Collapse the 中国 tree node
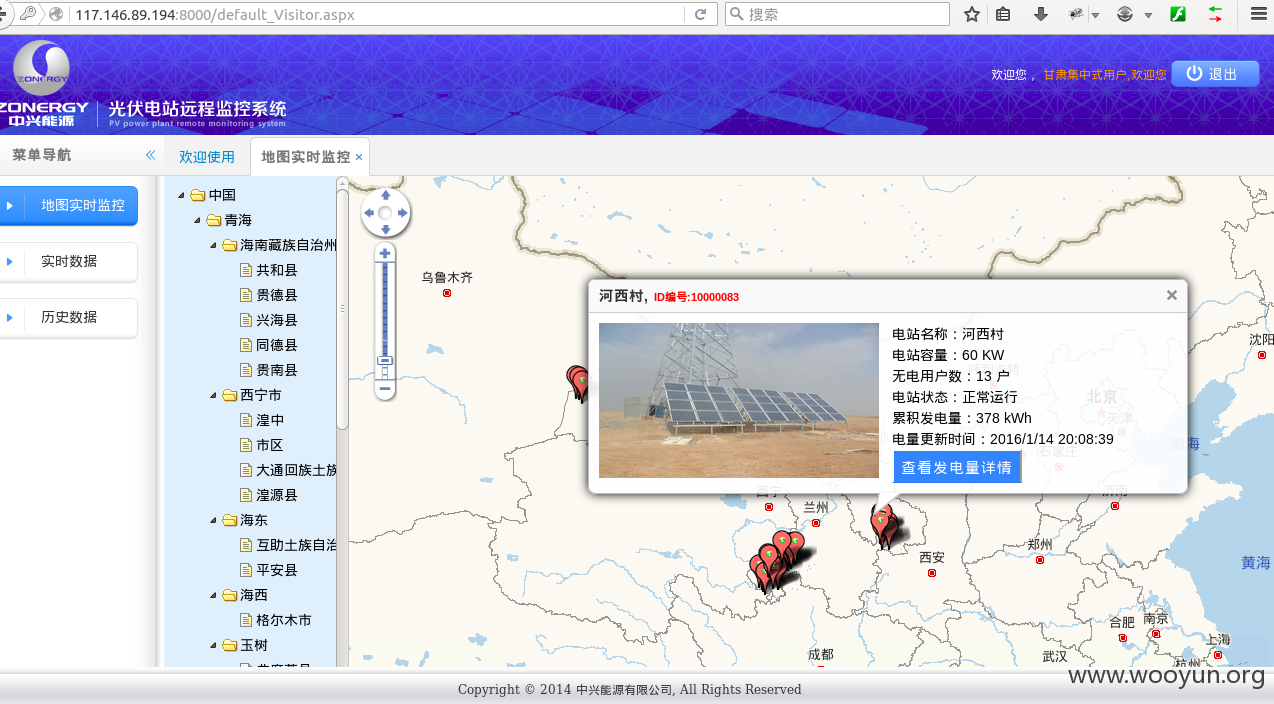This screenshot has height=704, width=1274. point(181,195)
